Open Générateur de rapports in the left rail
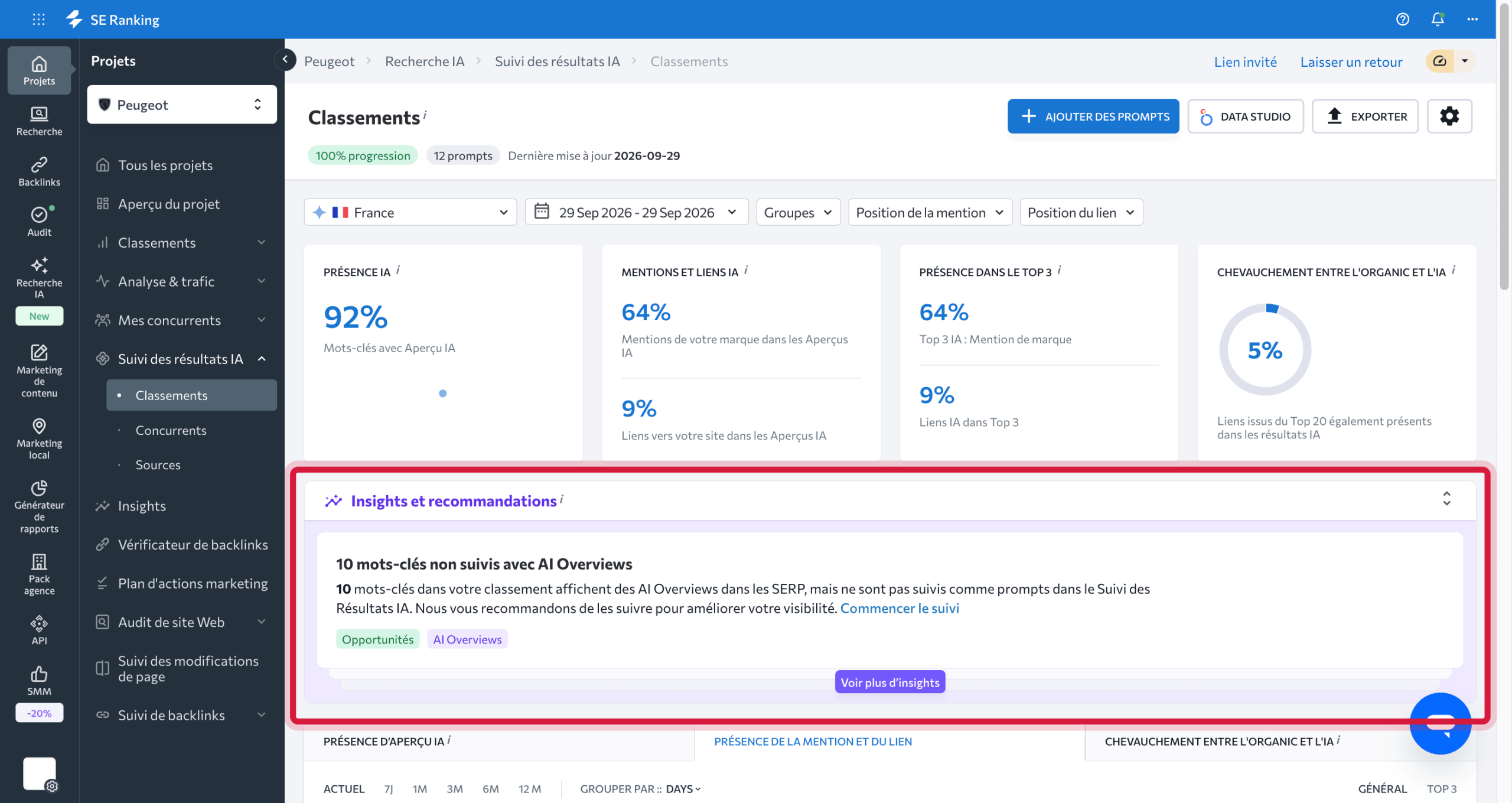The width and height of the screenshot is (1512, 803). coord(39,506)
